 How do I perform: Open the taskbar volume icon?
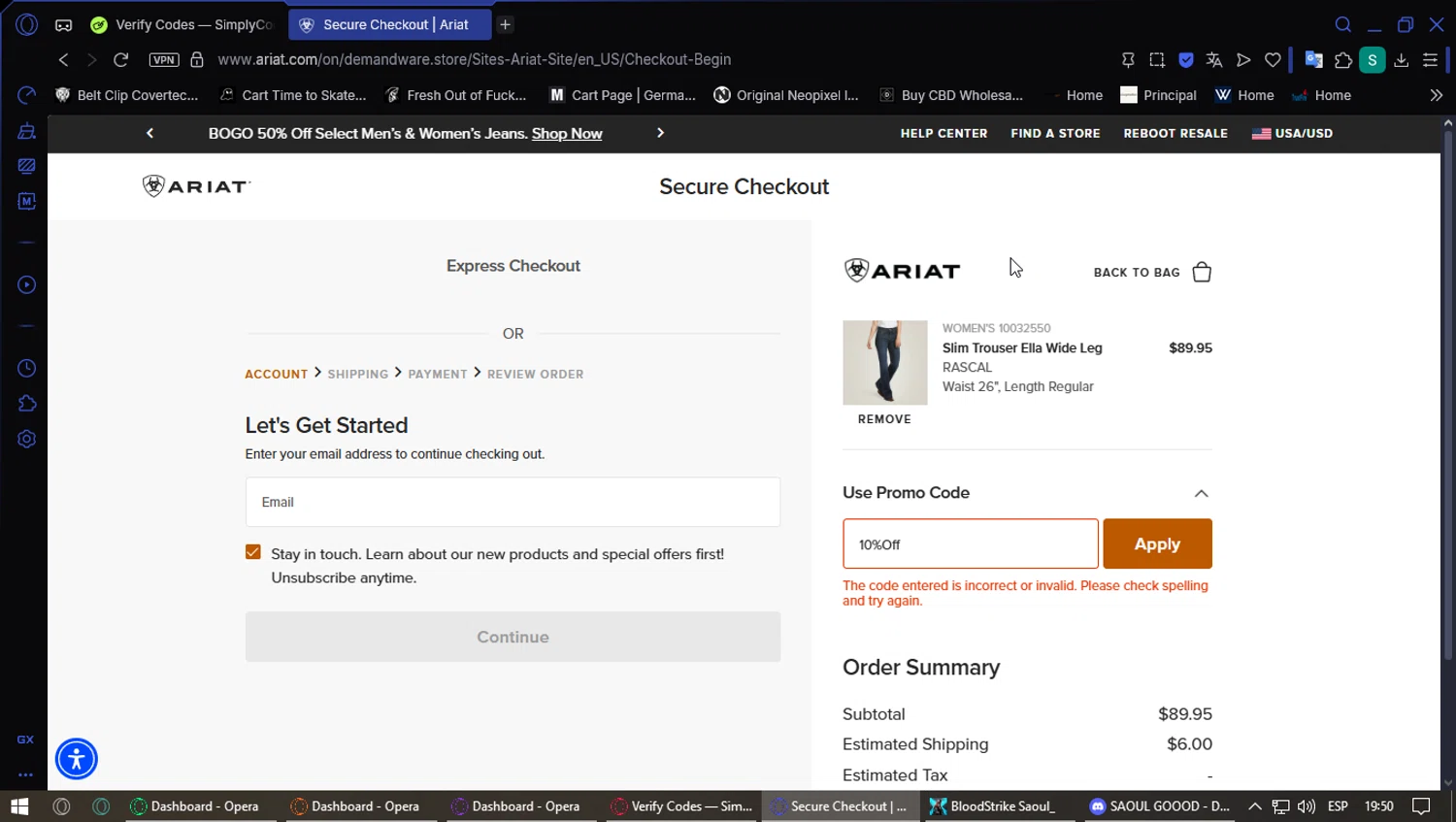pyautogui.click(x=1307, y=806)
